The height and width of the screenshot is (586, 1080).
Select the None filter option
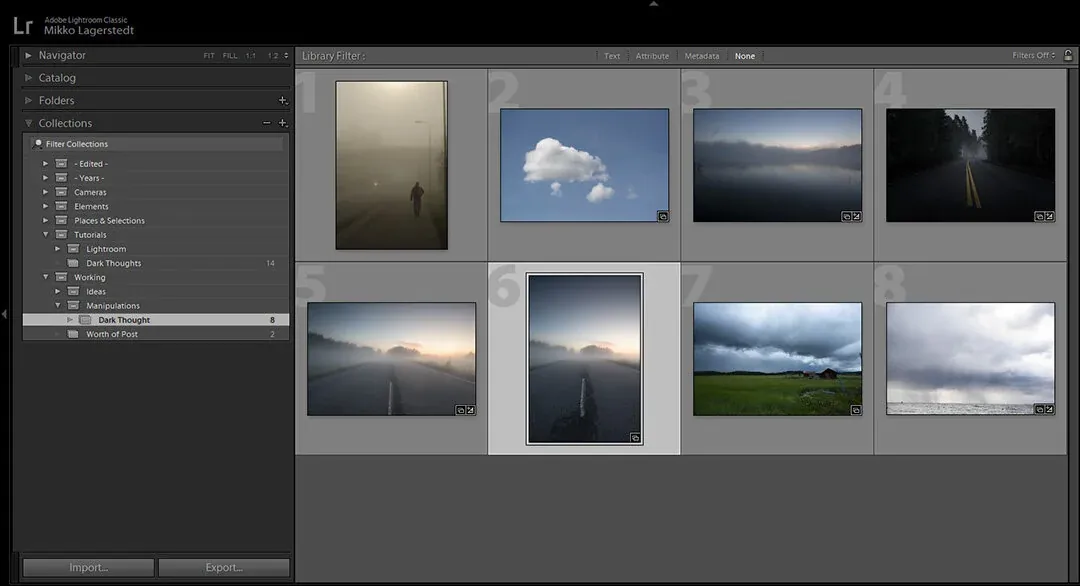(744, 56)
